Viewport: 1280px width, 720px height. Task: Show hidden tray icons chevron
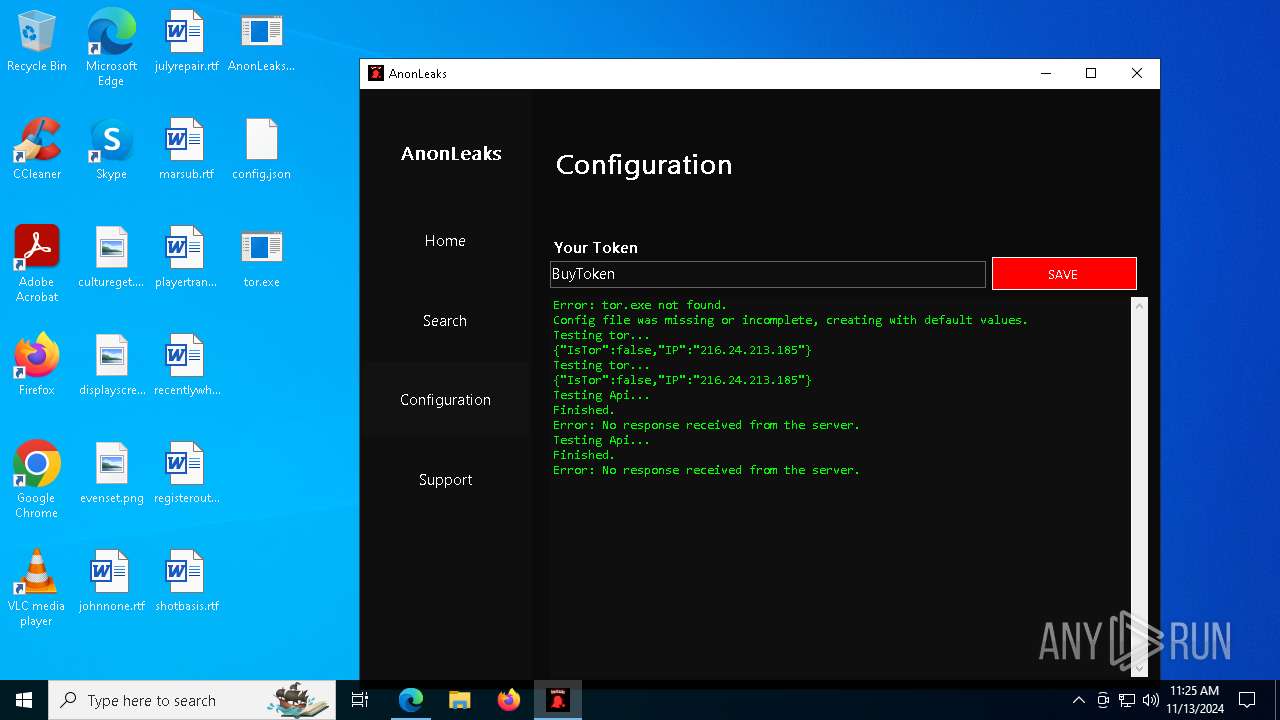coord(1078,700)
